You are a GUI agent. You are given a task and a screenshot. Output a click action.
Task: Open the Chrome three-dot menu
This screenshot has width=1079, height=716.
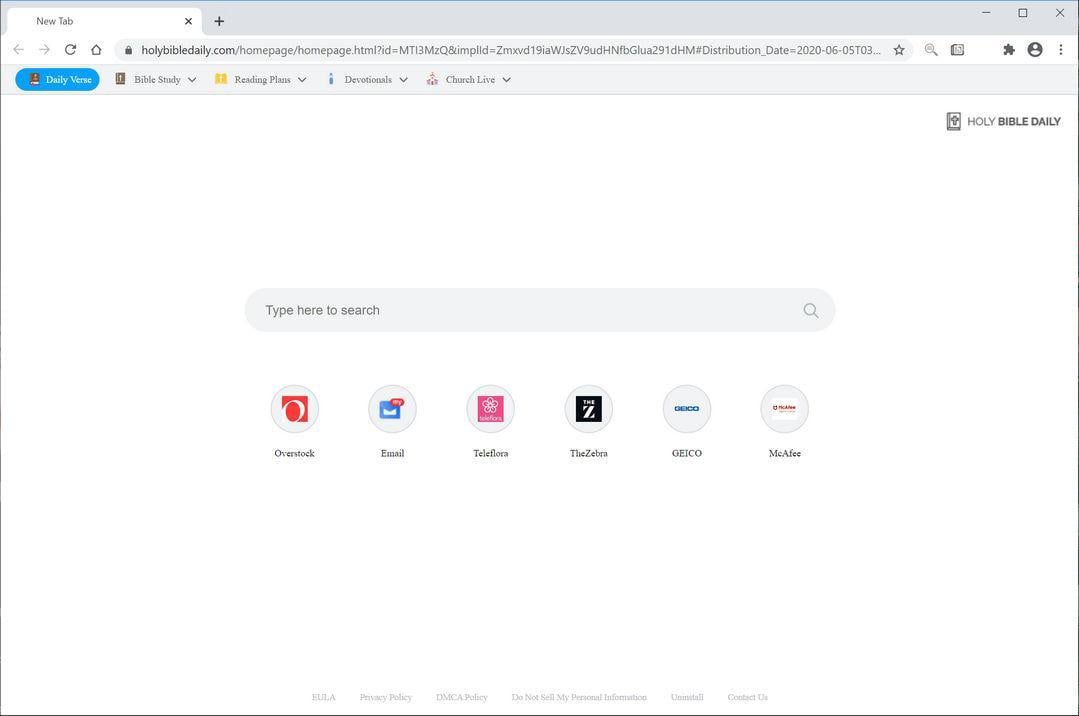point(1060,50)
